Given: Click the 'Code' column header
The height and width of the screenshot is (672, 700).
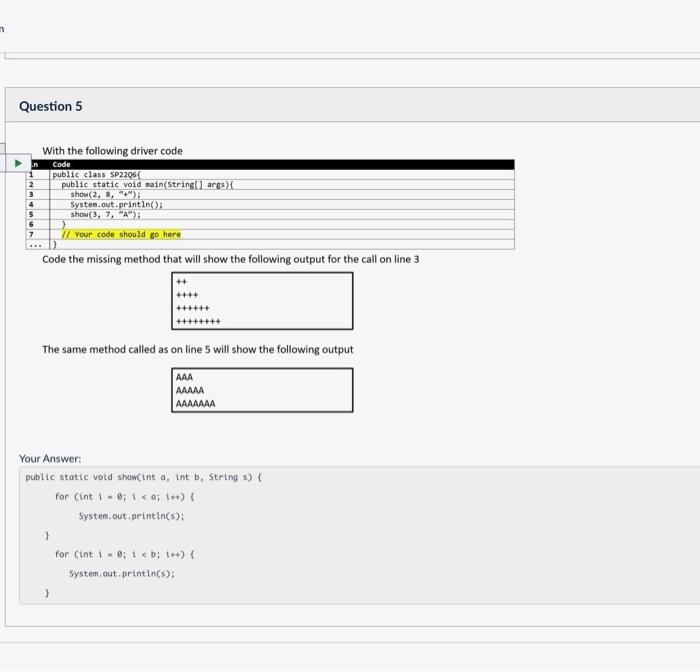Looking at the screenshot, I should pos(62,164).
